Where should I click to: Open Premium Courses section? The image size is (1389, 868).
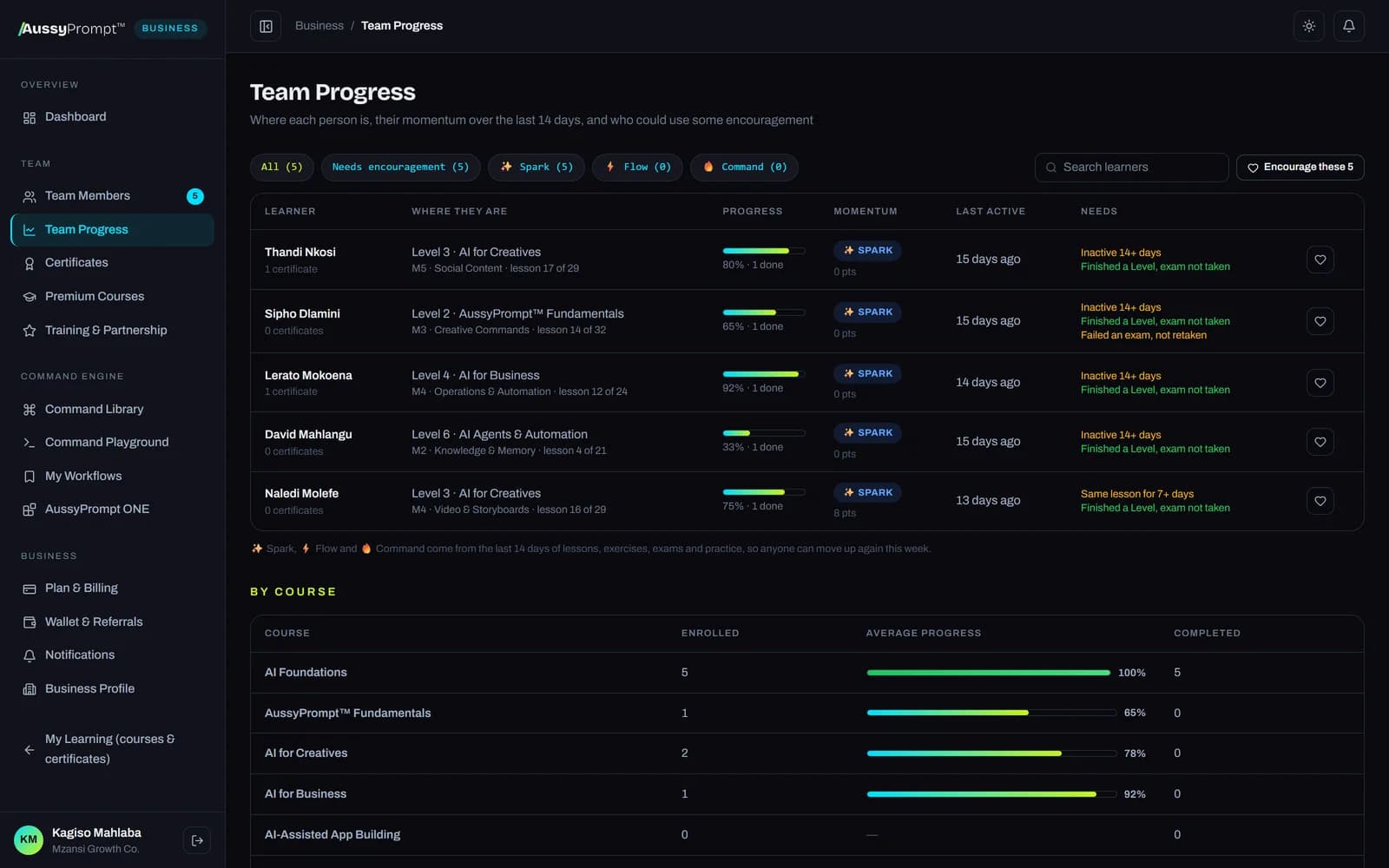coord(112,297)
